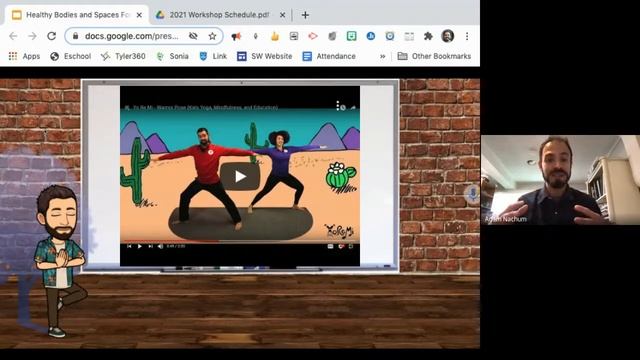Close the 2021 Workshop Schedule.pdf tab
The image size is (640, 360).
(282, 15)
